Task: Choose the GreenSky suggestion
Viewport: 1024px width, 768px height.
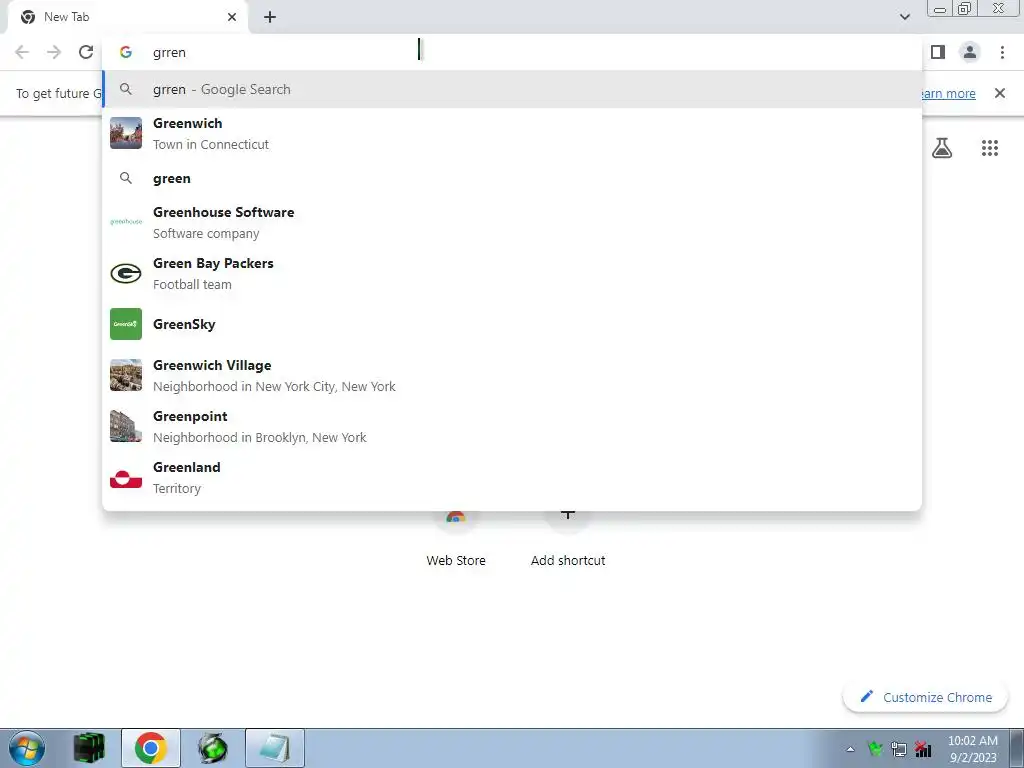Action: point(513,324)
